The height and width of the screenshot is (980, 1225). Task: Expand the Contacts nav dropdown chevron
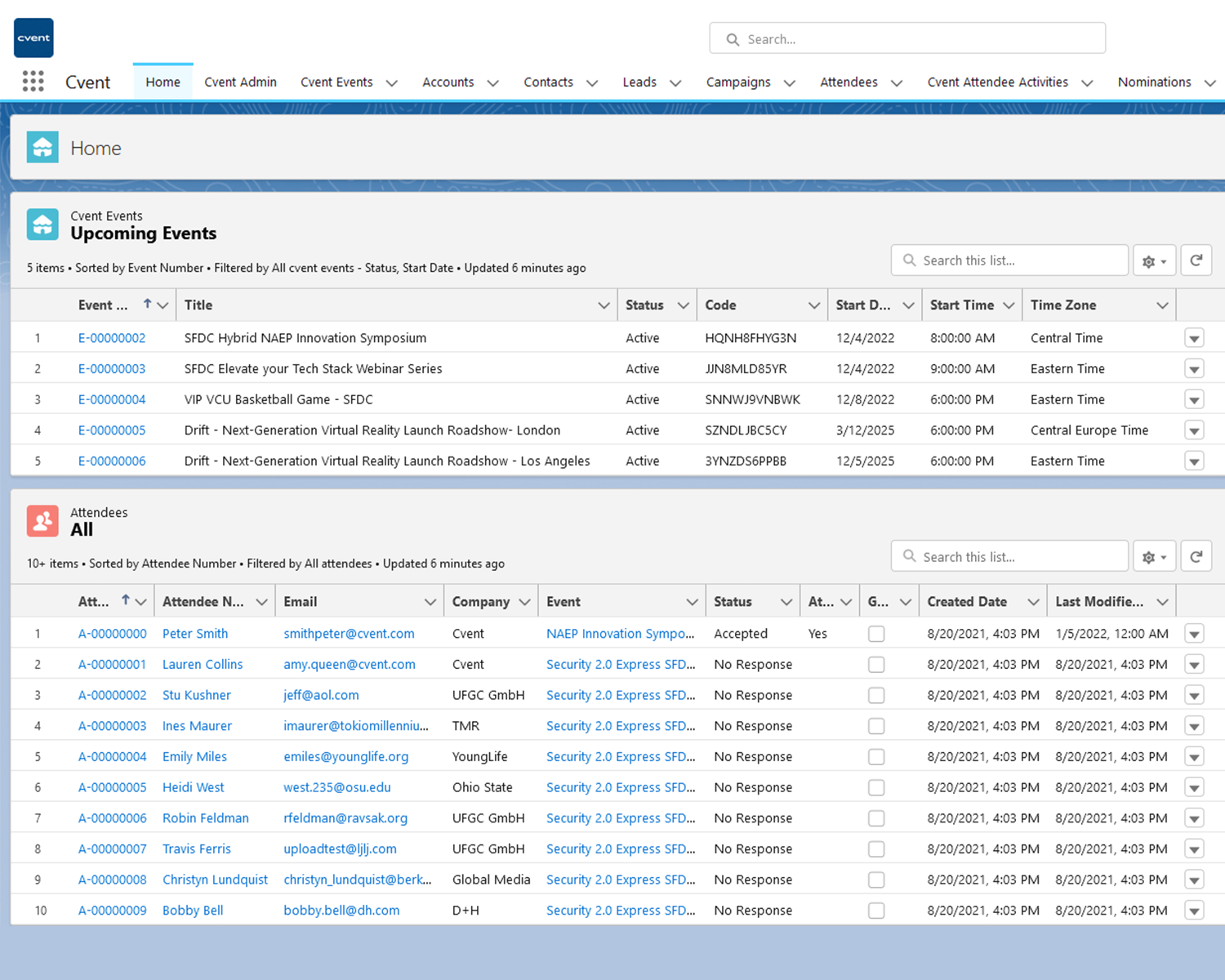(593, 82)
